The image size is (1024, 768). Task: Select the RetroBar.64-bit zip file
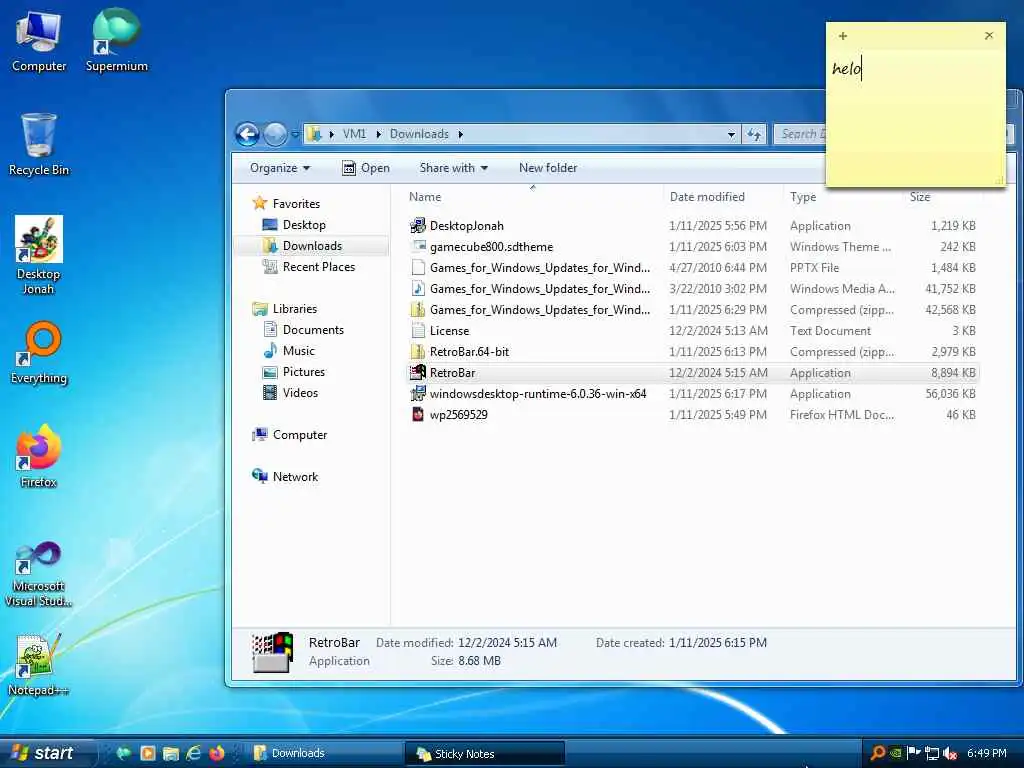692,351
